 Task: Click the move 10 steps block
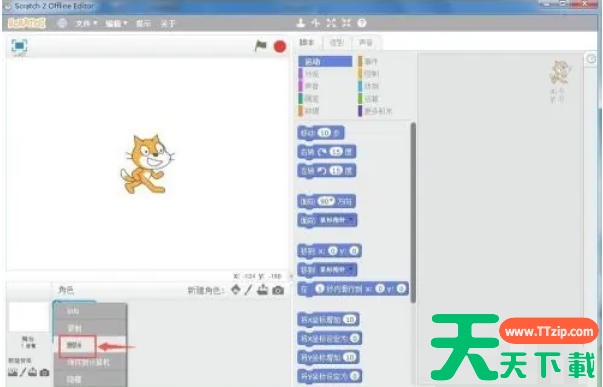321,133
